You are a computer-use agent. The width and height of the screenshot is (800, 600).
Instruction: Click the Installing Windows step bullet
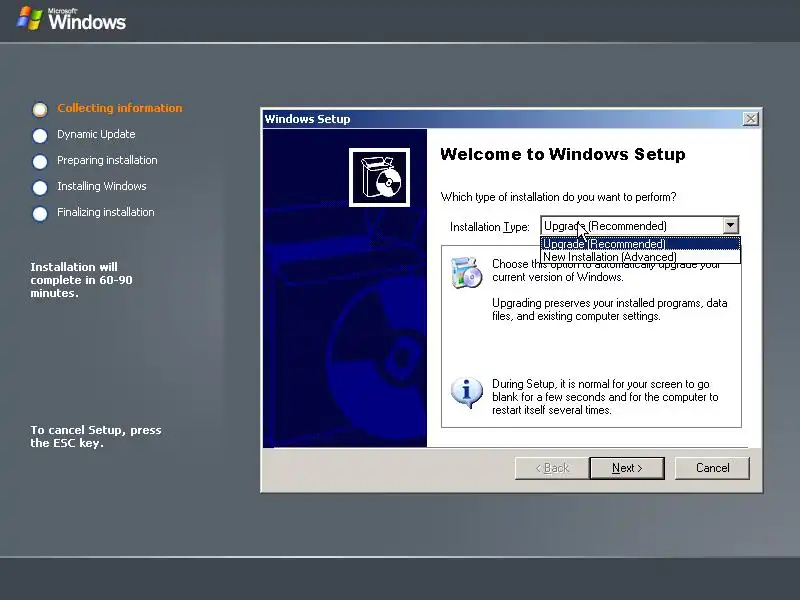click(40, 187)
